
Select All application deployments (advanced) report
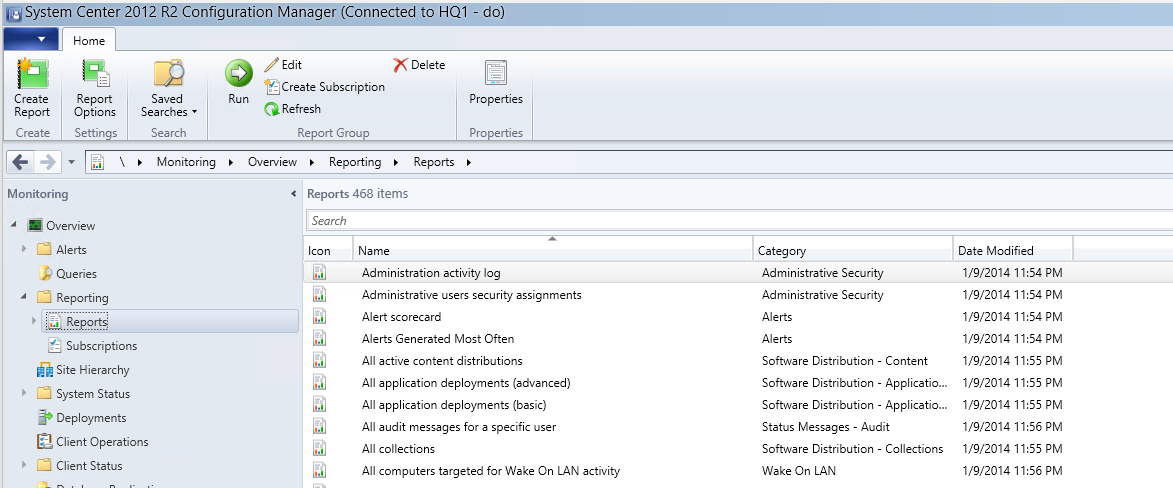tap(466, 383)
